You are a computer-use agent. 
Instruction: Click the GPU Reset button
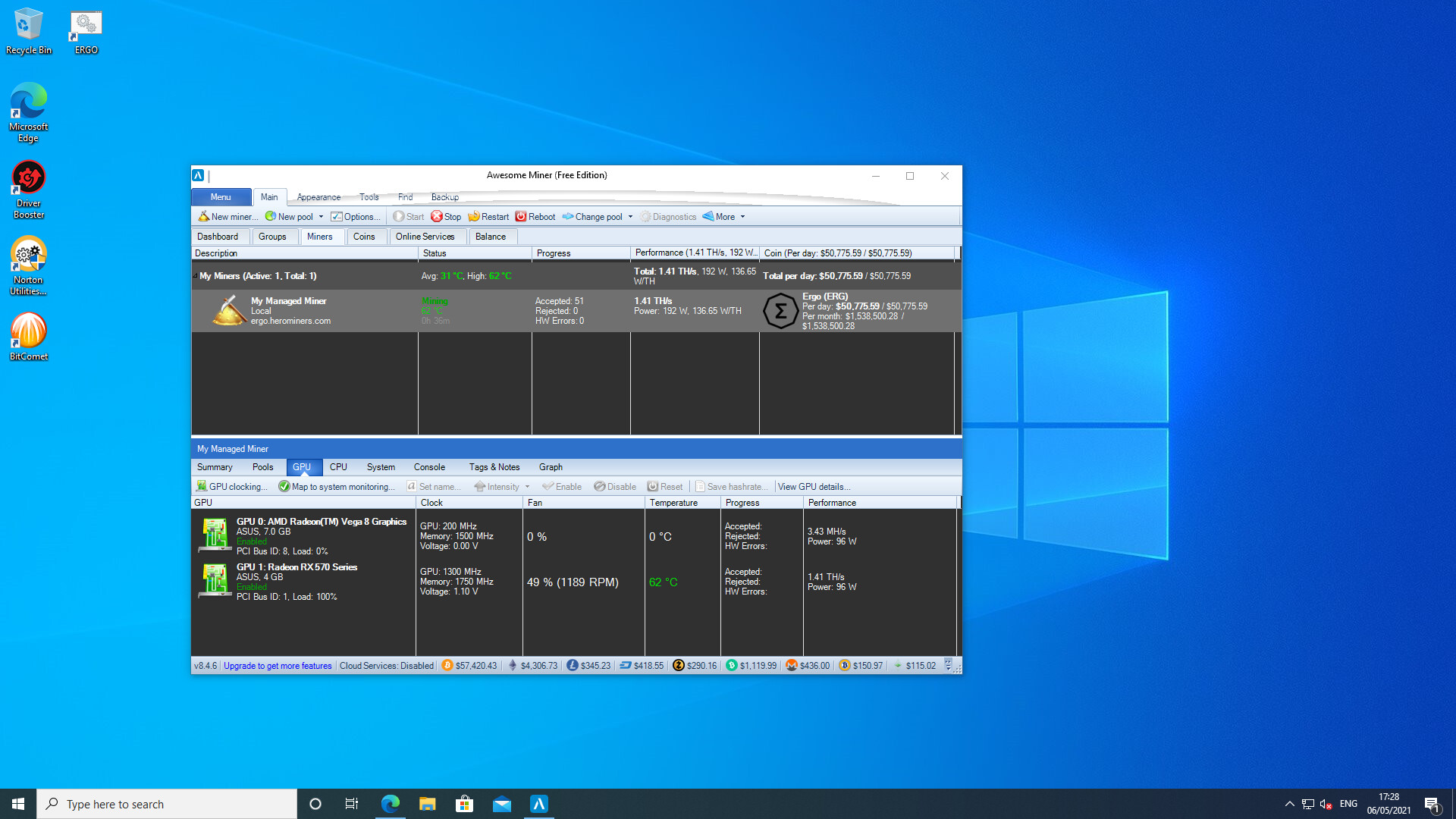point(665,487)
